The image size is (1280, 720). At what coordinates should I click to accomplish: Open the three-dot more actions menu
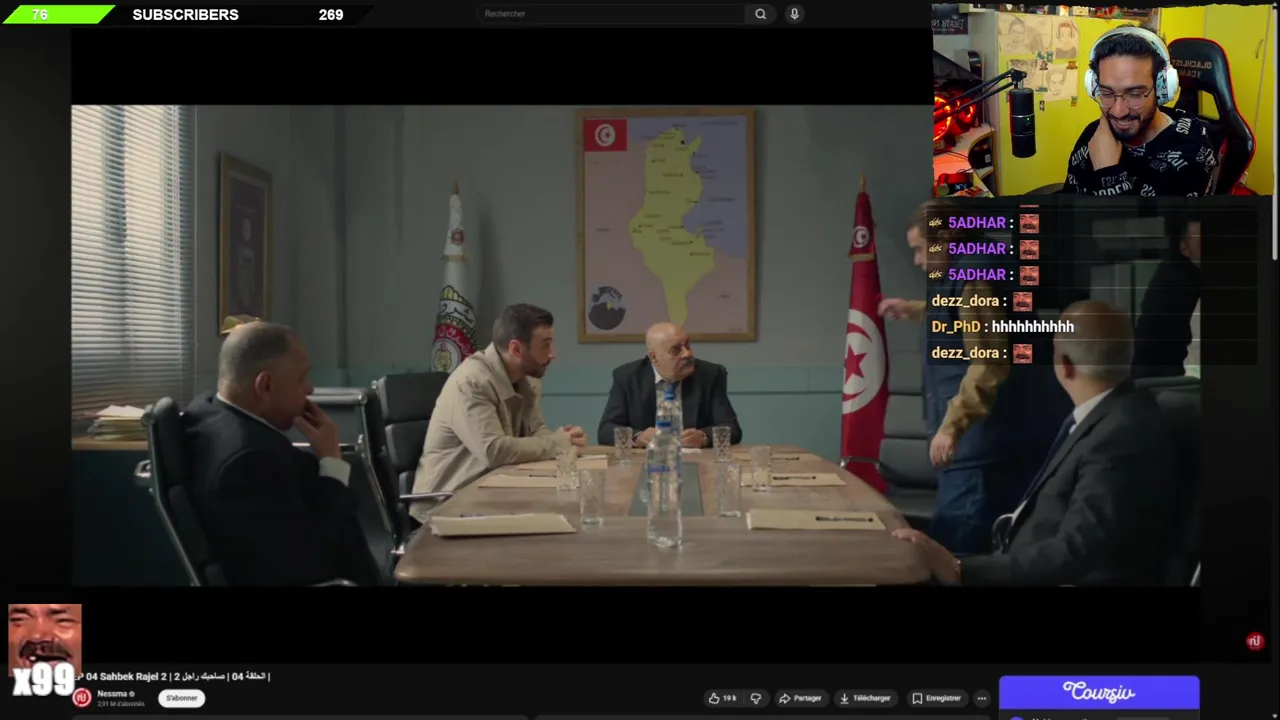[x=982, y=698]
